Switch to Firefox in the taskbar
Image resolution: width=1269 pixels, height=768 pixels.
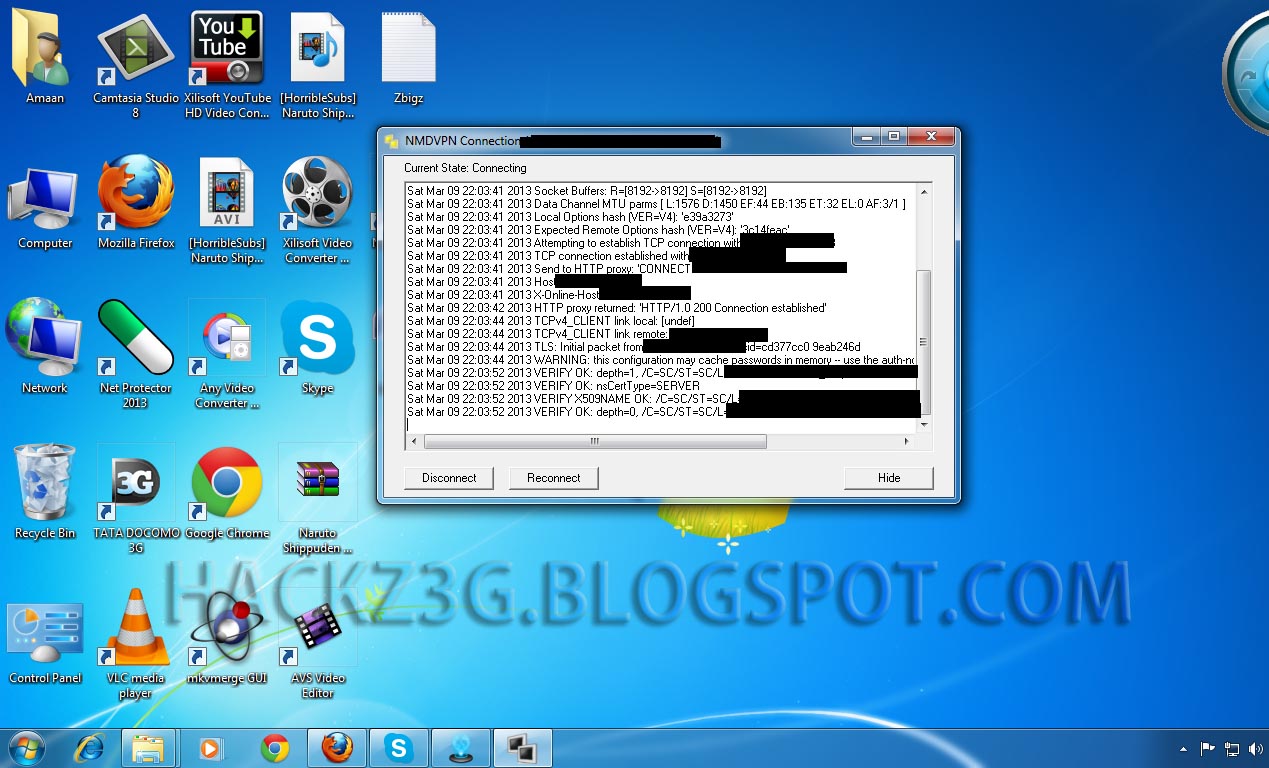pyautogui.click(x=337, y=748)
